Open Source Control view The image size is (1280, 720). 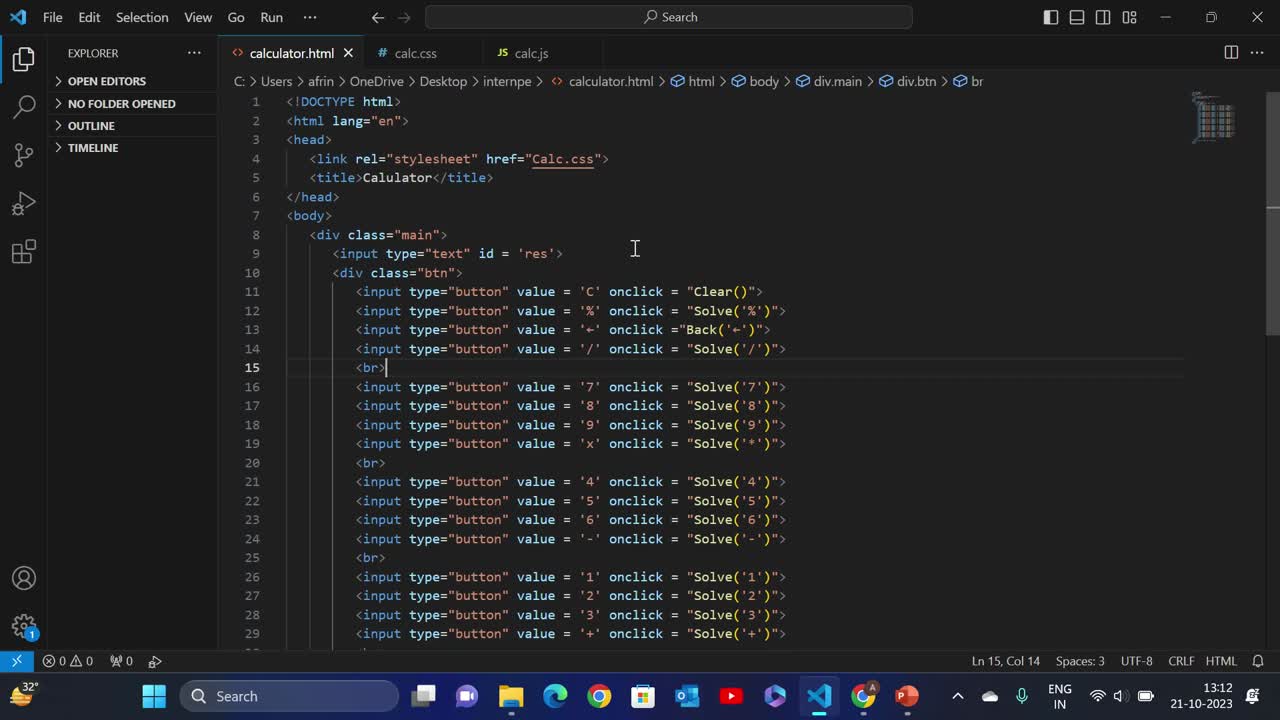[24, 155]
